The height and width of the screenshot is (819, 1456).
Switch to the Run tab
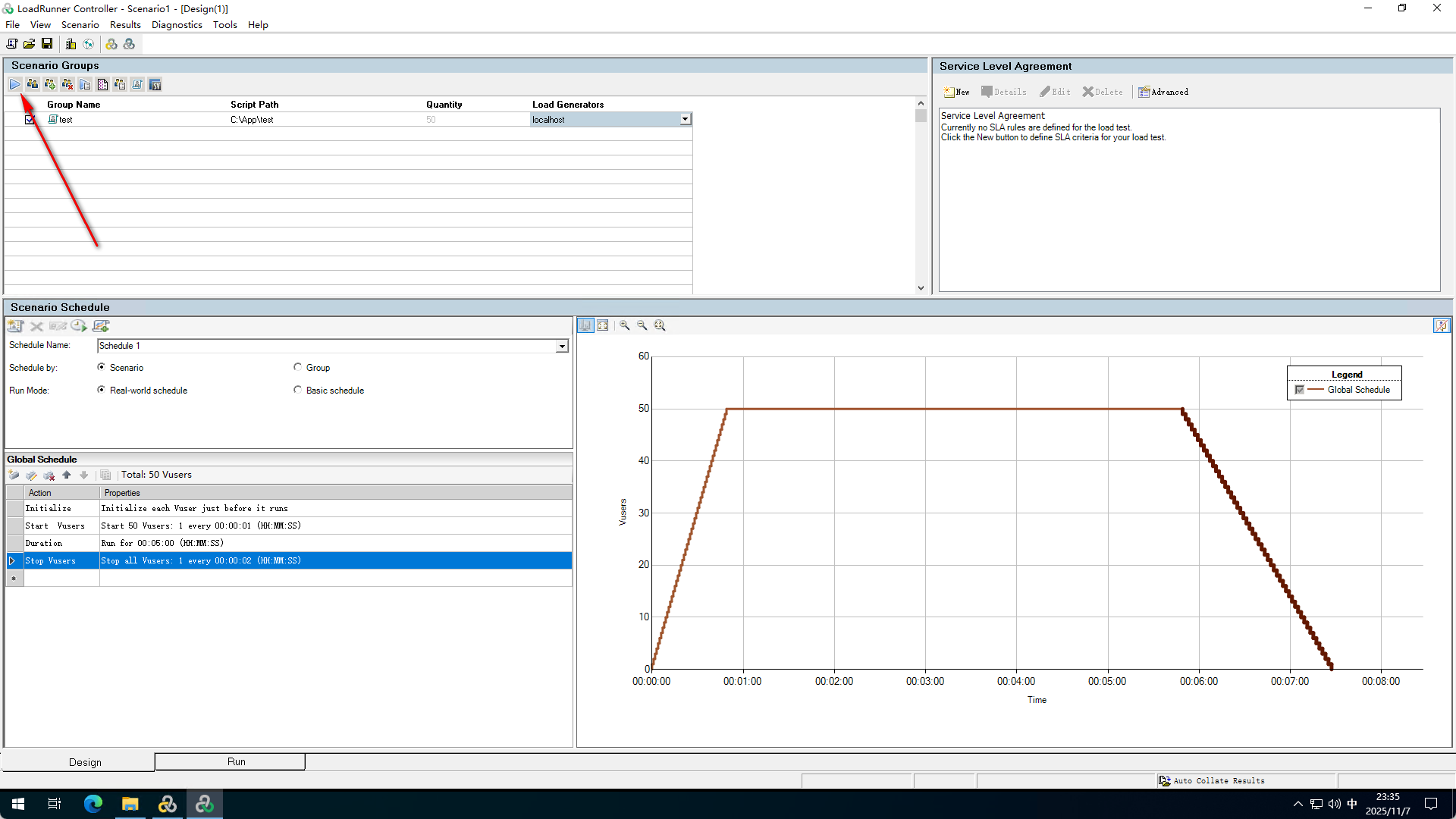click(236, 761)
